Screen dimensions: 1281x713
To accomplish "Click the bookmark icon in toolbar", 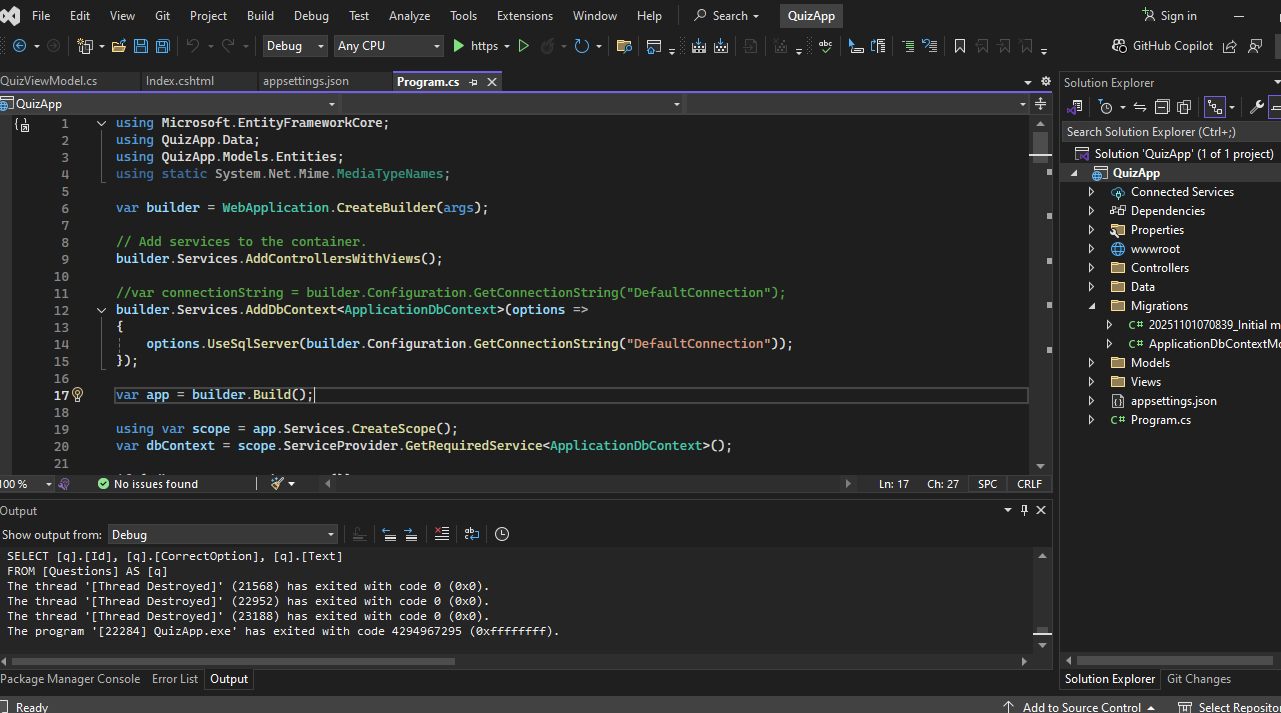I will click(x=960, y=46).
